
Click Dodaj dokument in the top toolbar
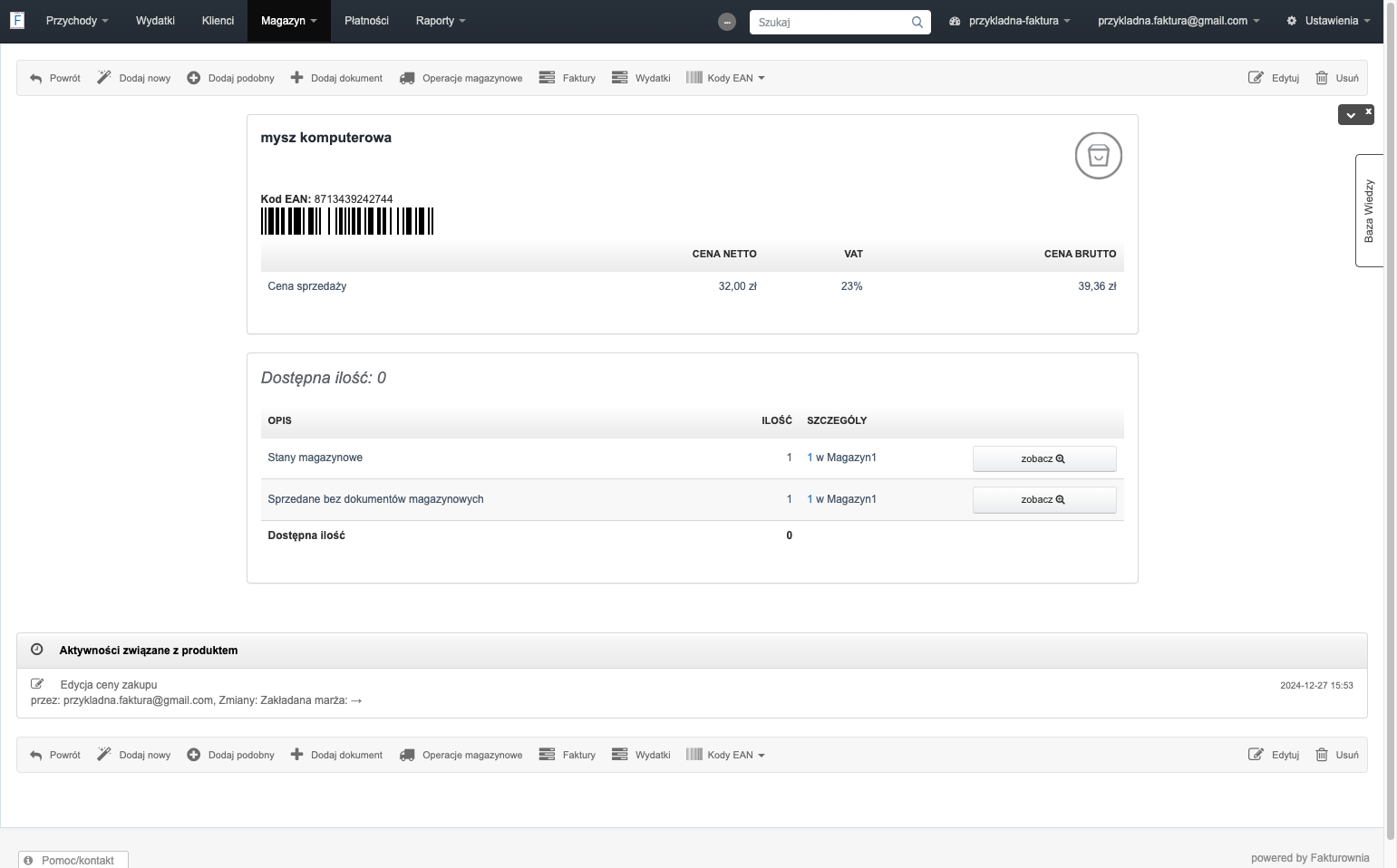pos(336,78)
